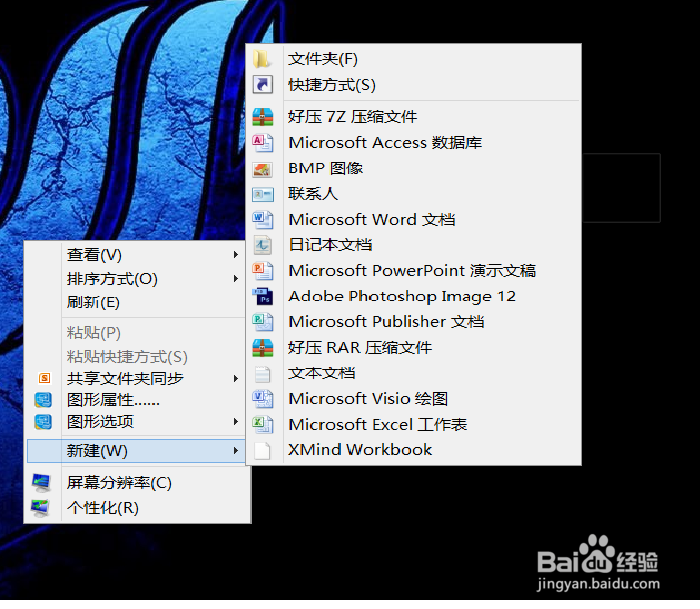Choose Microsoft Visio 绘图 entry
700x609 pixels.
point(414,399)
